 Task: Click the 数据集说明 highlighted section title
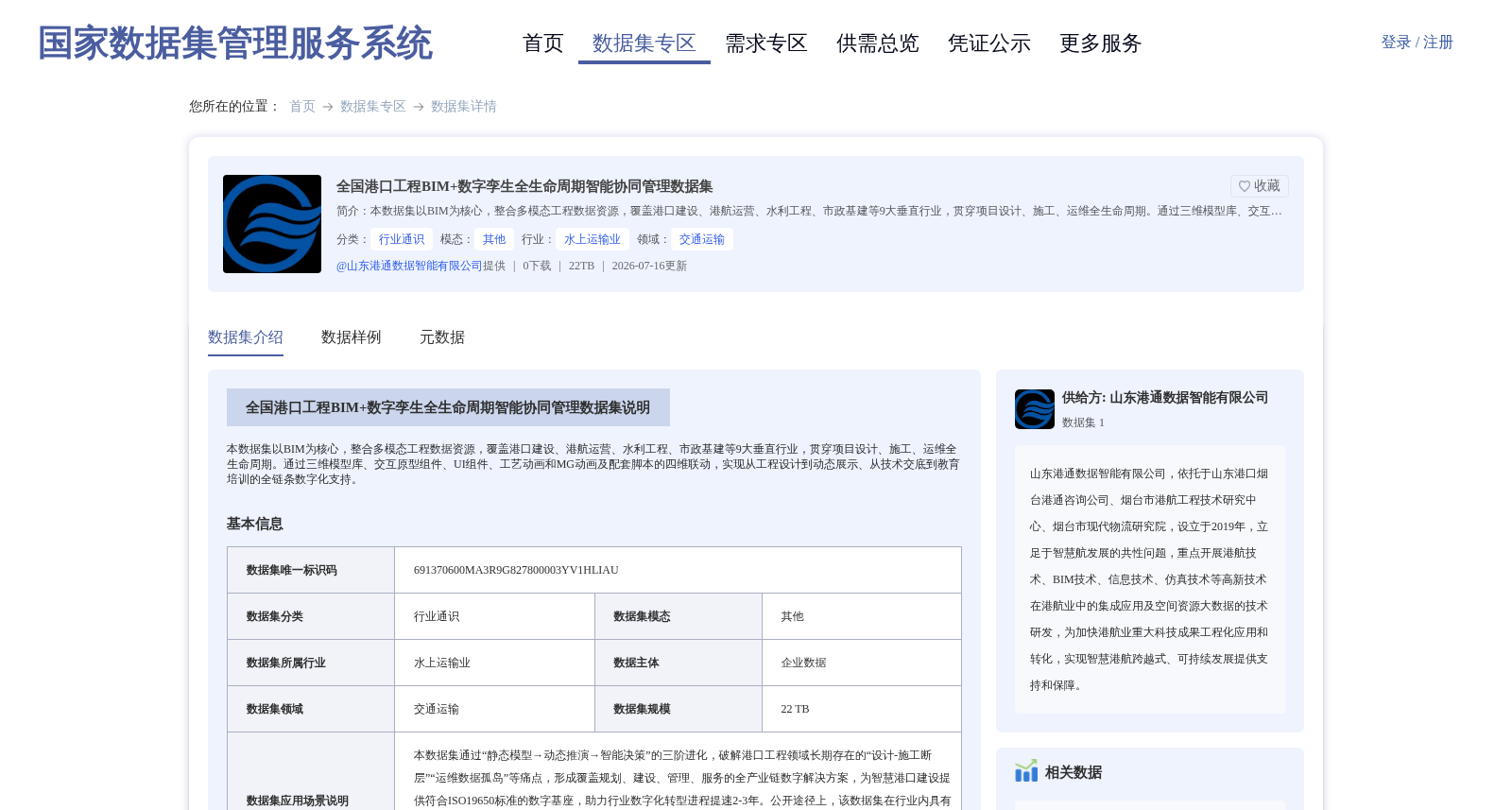point(448,407)
